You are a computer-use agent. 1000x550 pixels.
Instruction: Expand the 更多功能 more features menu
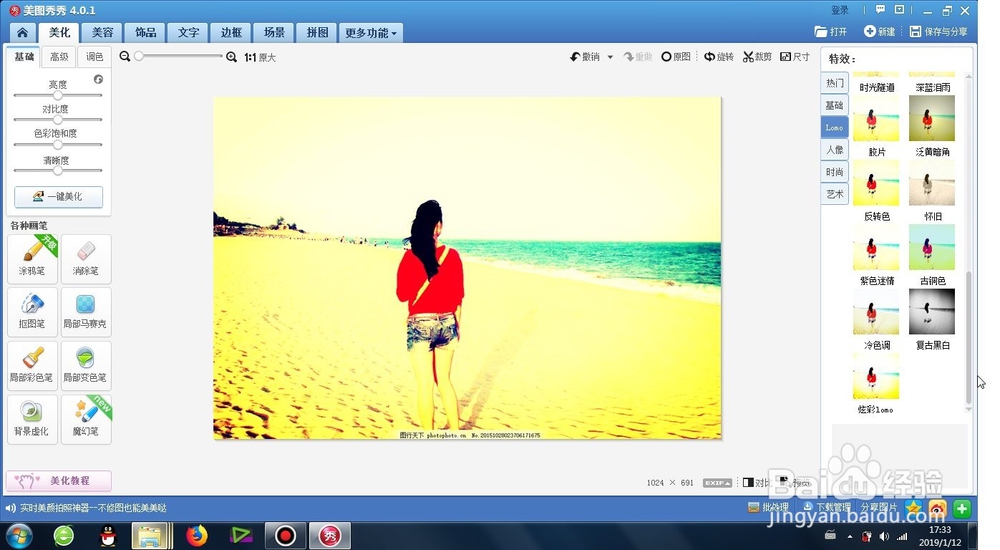[x=371, y=33]
